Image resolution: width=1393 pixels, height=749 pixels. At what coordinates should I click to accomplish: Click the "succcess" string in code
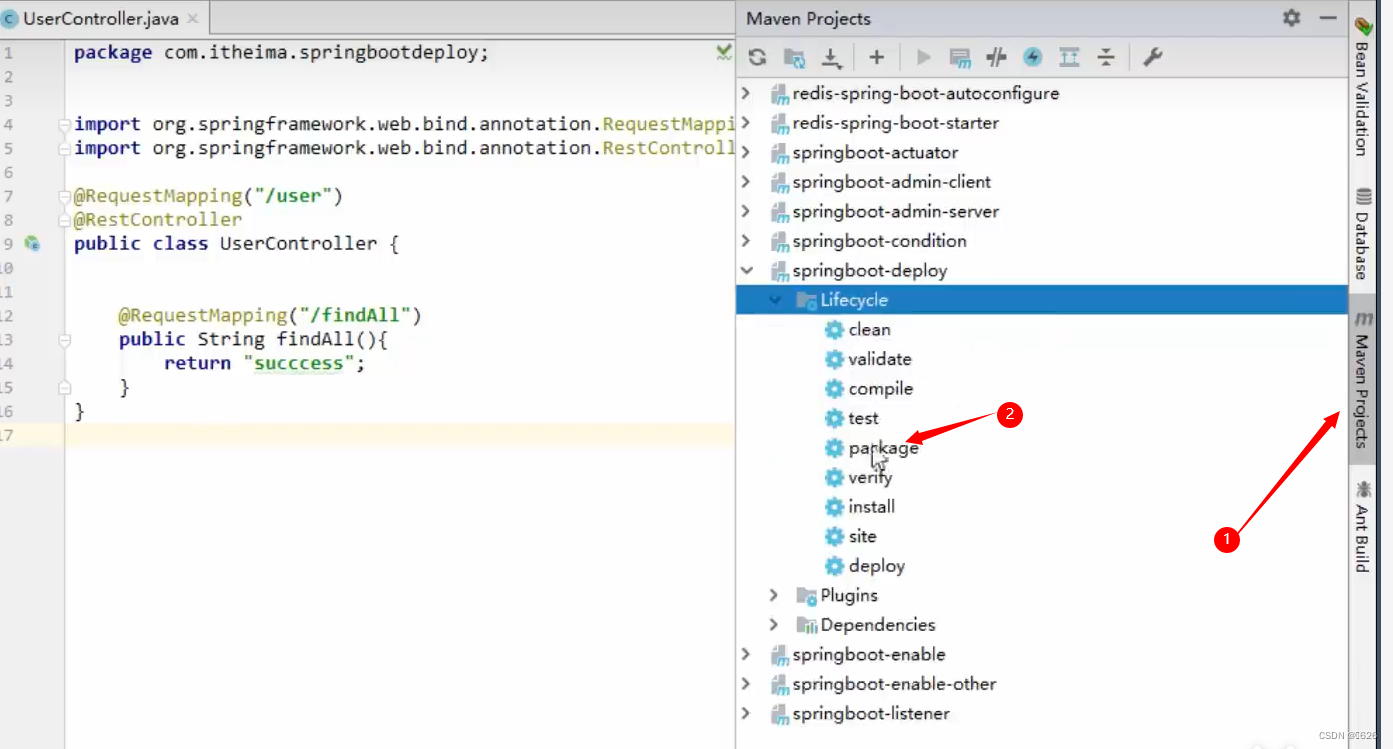[x=298, y=363]
